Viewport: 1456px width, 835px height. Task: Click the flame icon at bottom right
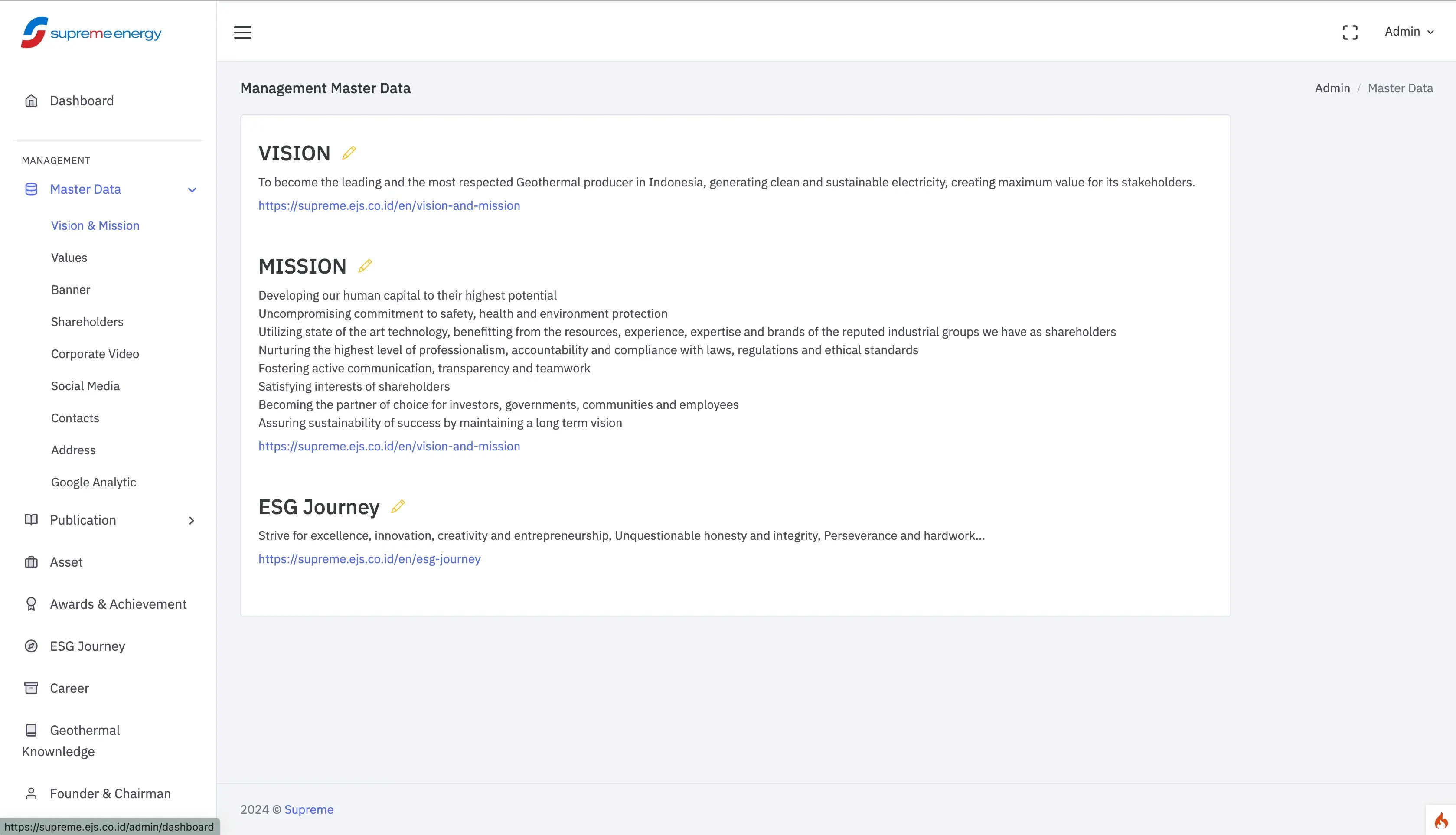pyautogui.click(x=1440, y=821)
